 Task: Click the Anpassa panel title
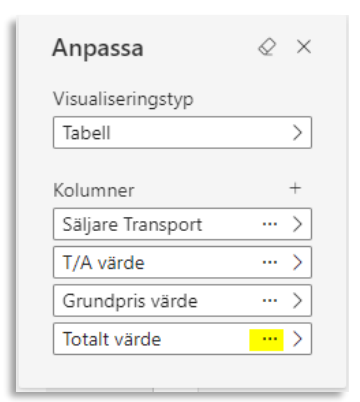(98, 48)
